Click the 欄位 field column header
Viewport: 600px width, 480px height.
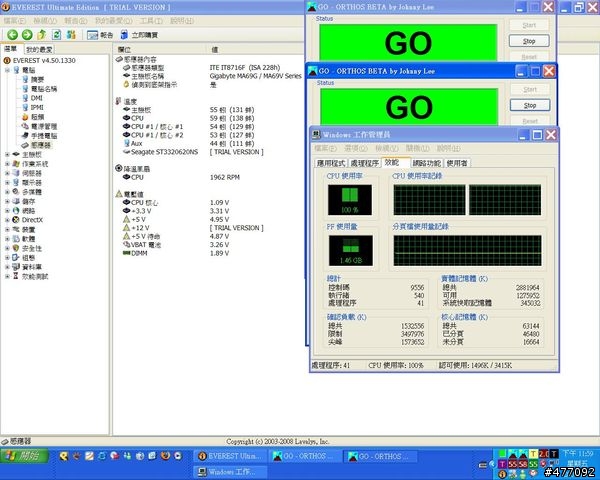tap(162, 49)
